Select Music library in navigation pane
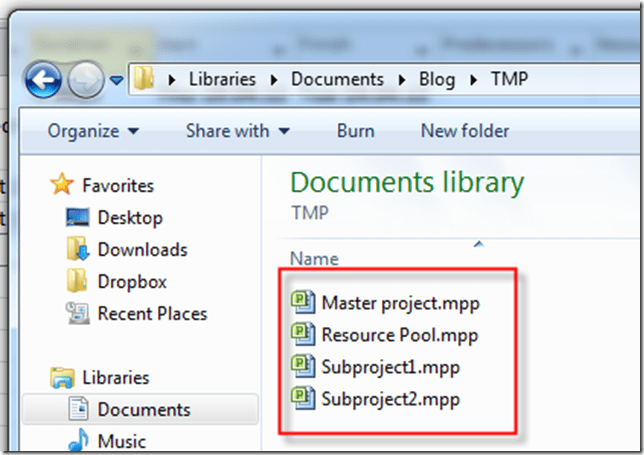Image resolution: width=644 pixels, height=455 pixels. 121,441
